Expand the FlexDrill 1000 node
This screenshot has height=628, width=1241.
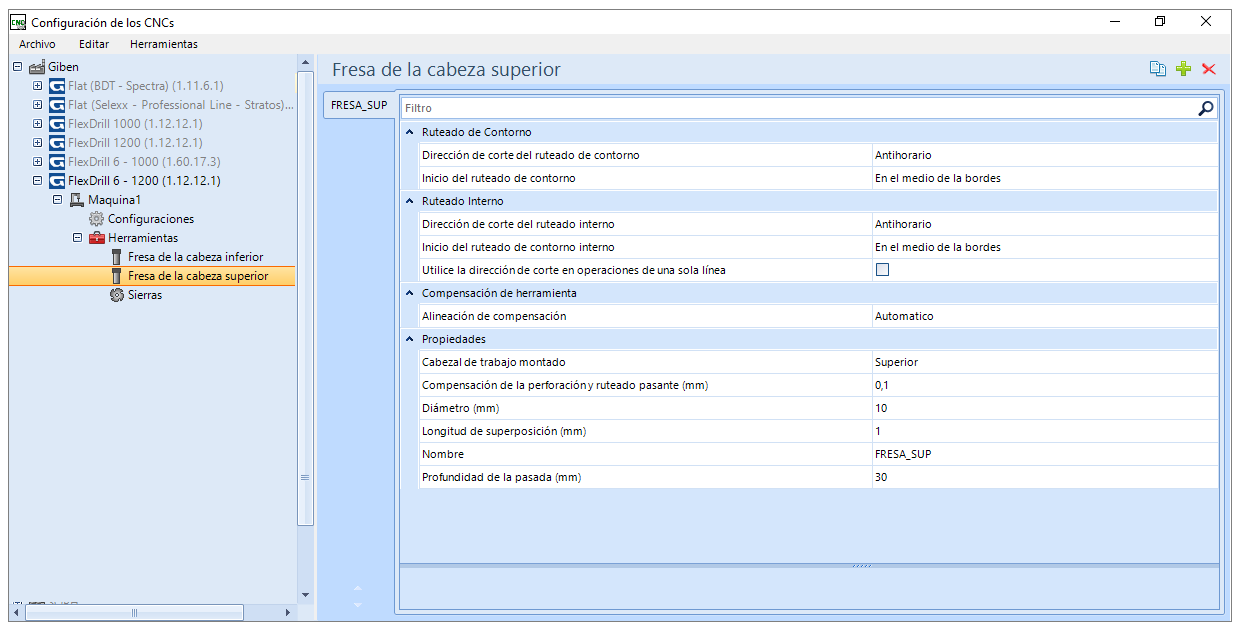click(x=37, y=124)
